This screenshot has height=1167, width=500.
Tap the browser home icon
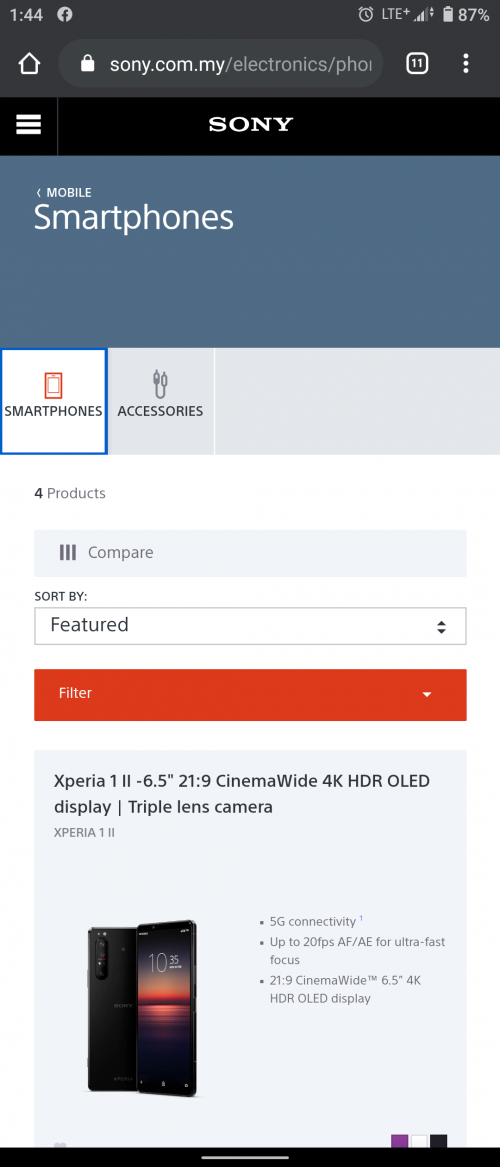coord(29,65)
